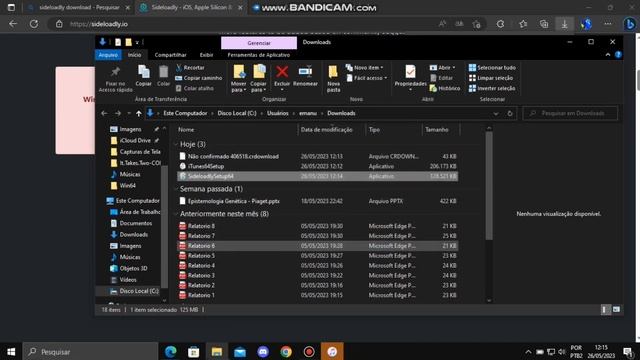Switch to Início ribbon tab

134,55
